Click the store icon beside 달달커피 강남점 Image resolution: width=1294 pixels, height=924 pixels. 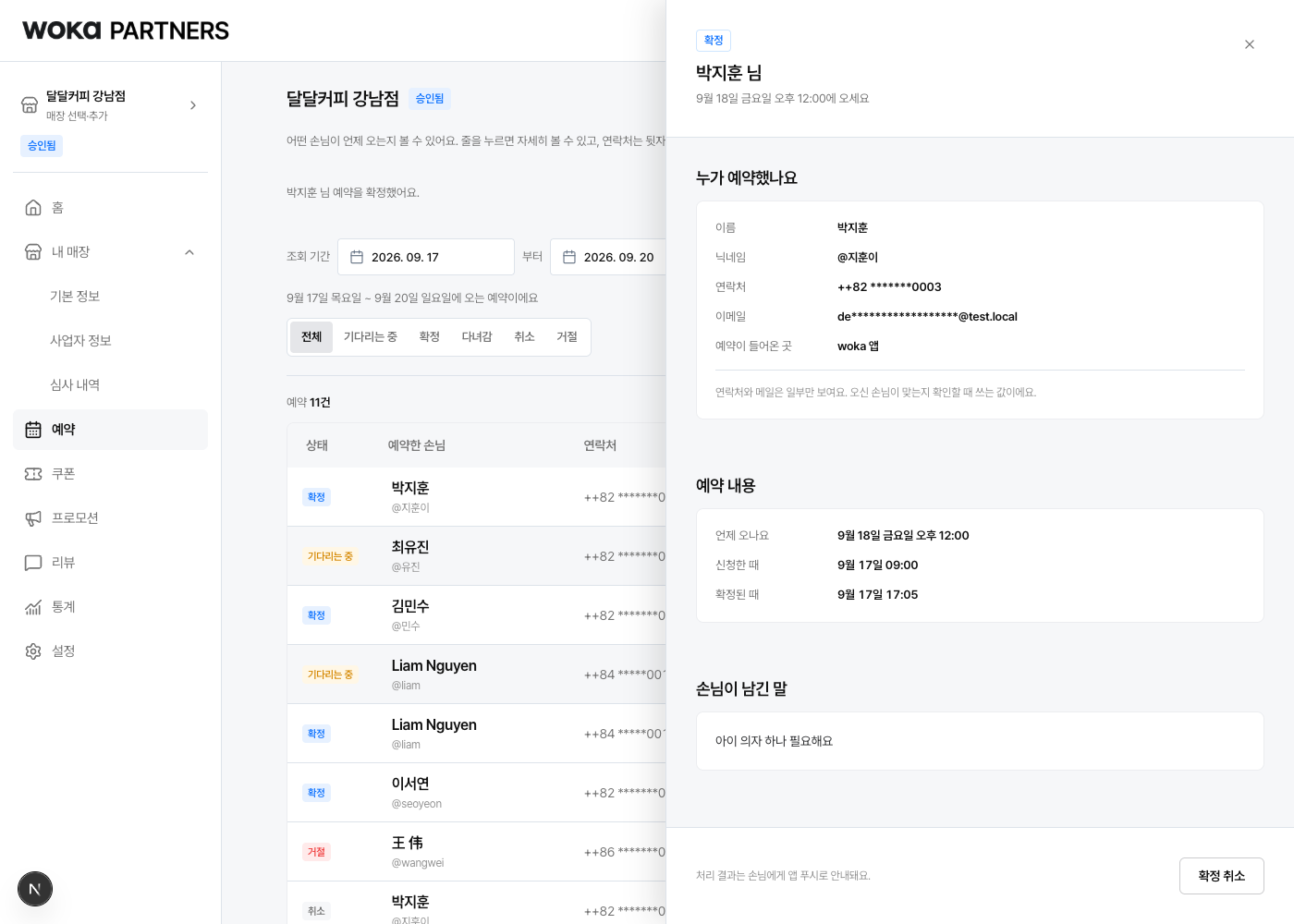click(30, 105)
